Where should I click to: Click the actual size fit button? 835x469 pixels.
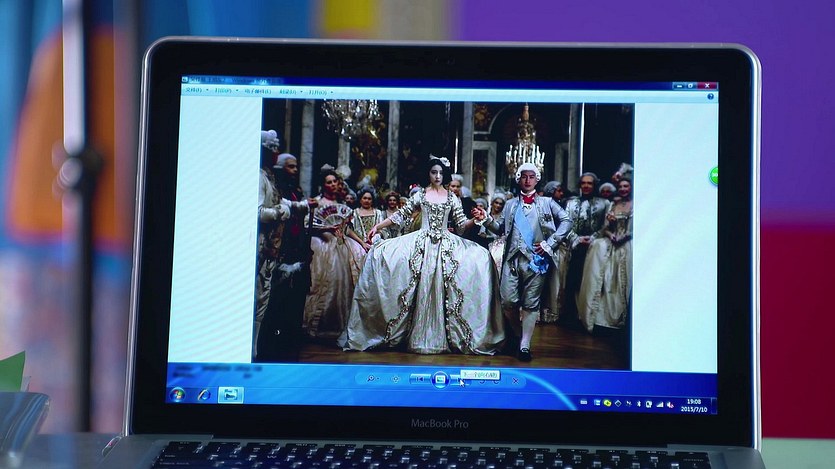(x=395, y=378)
